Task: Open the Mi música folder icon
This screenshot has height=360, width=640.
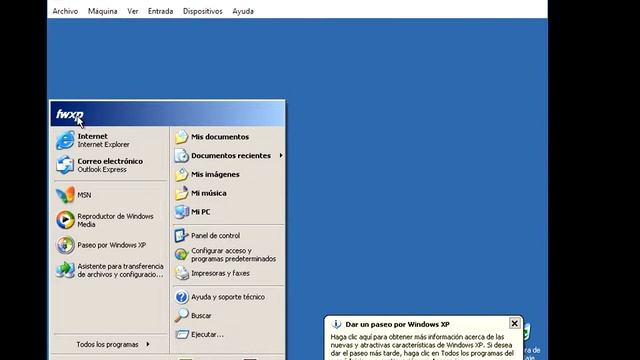Action: (x=182, y=193)
